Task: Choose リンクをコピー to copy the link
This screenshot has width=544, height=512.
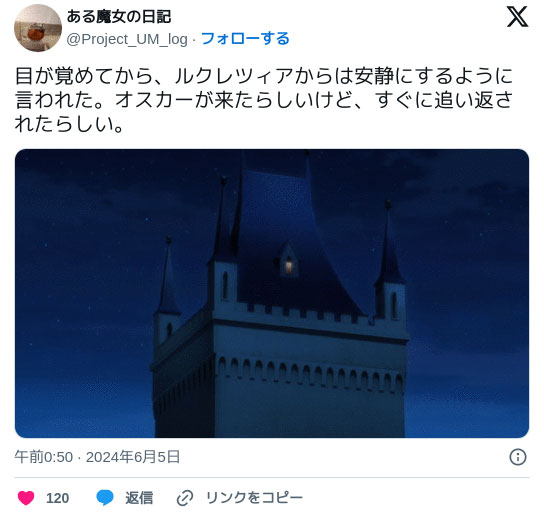Action: pyautogui.click(x=254, y=498)
